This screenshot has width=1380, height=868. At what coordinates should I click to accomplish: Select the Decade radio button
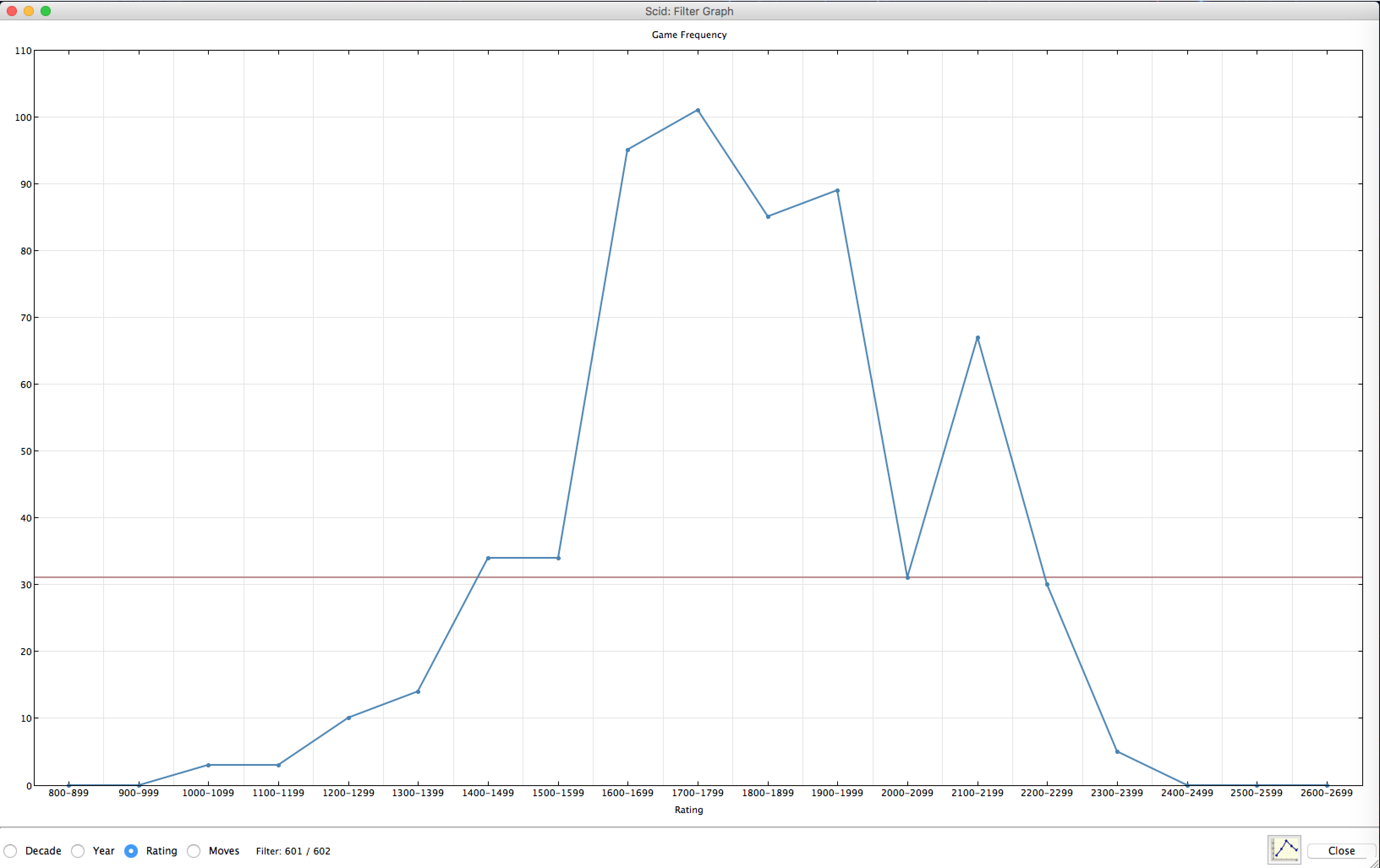tap(10, 851)
